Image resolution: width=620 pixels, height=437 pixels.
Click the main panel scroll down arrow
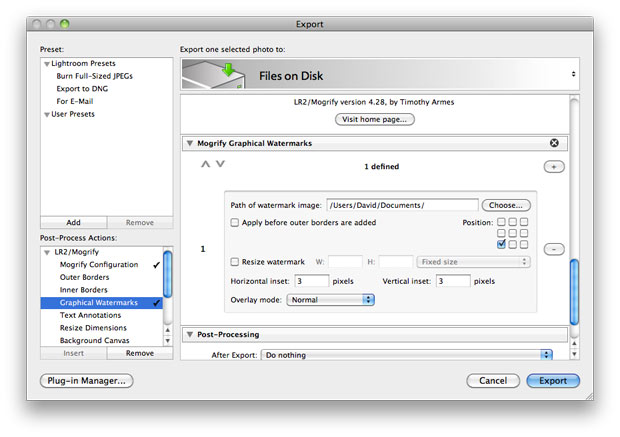pos(574,354)
